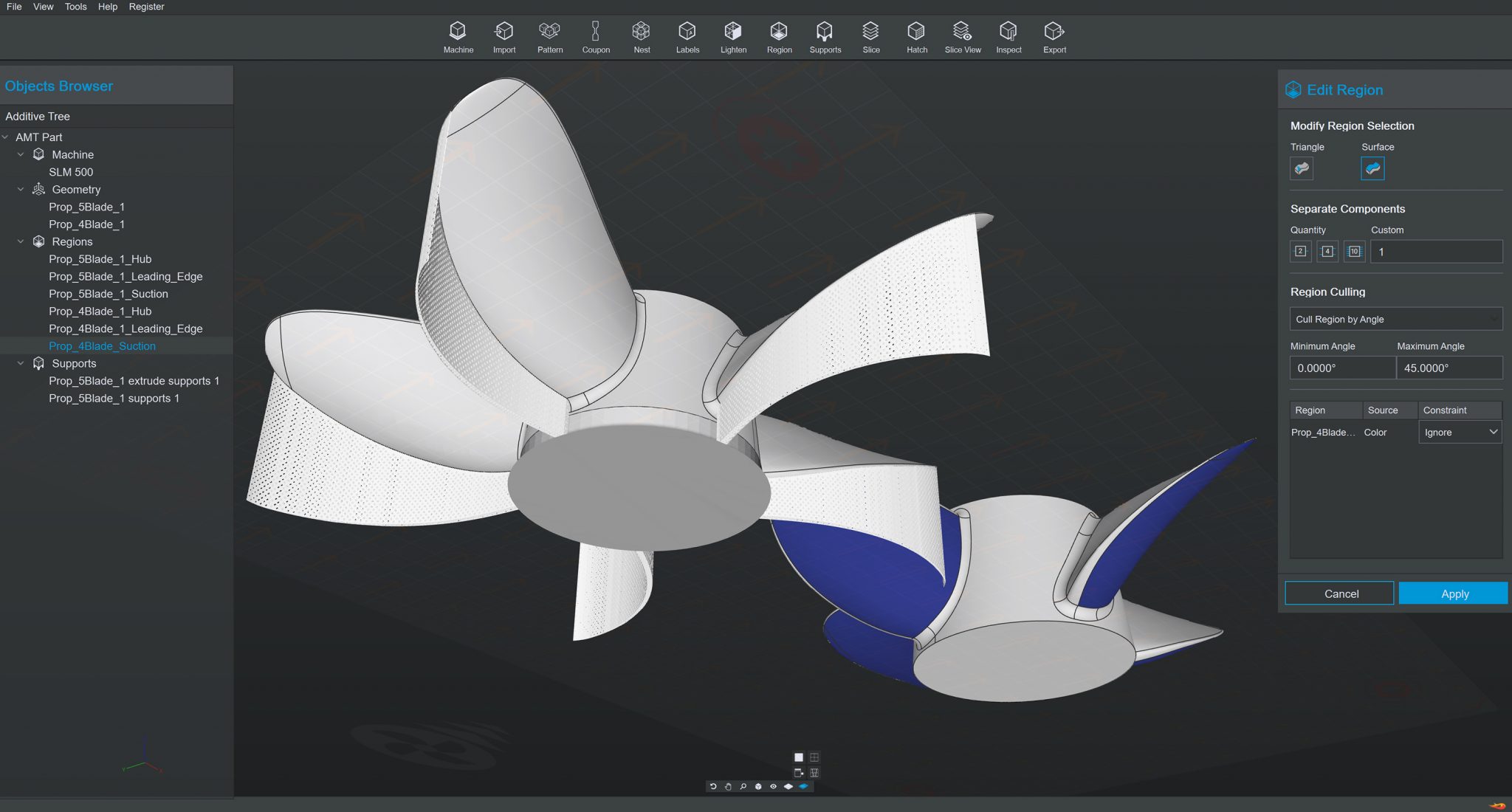The width and height of the screenshot is (1512, 812).
Task: Open the Cull Region by Angle dropdown
Action: 1395,318
